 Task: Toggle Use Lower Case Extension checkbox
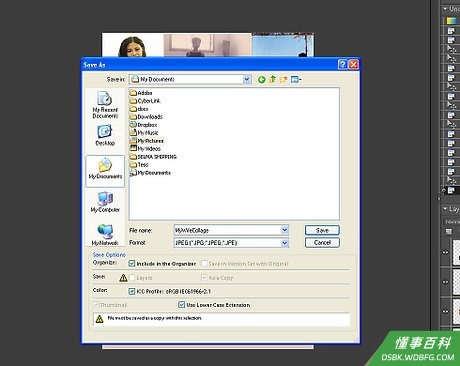tap(181, 305)
